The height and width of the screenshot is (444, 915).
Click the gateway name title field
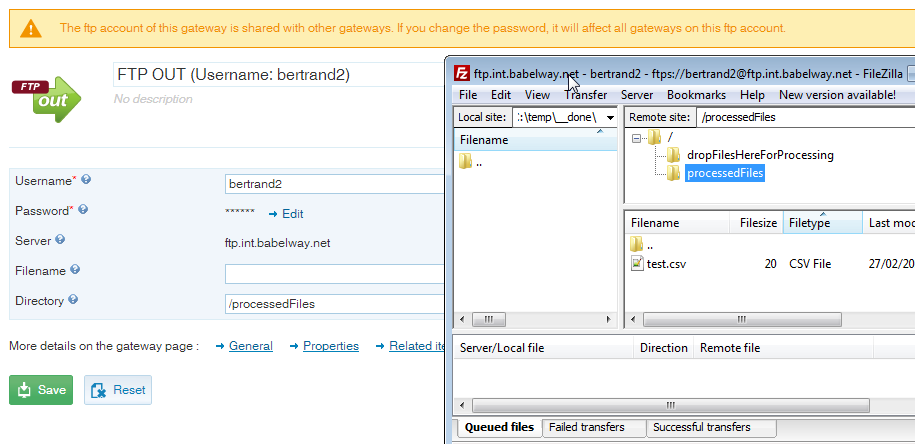click(279, 75)
